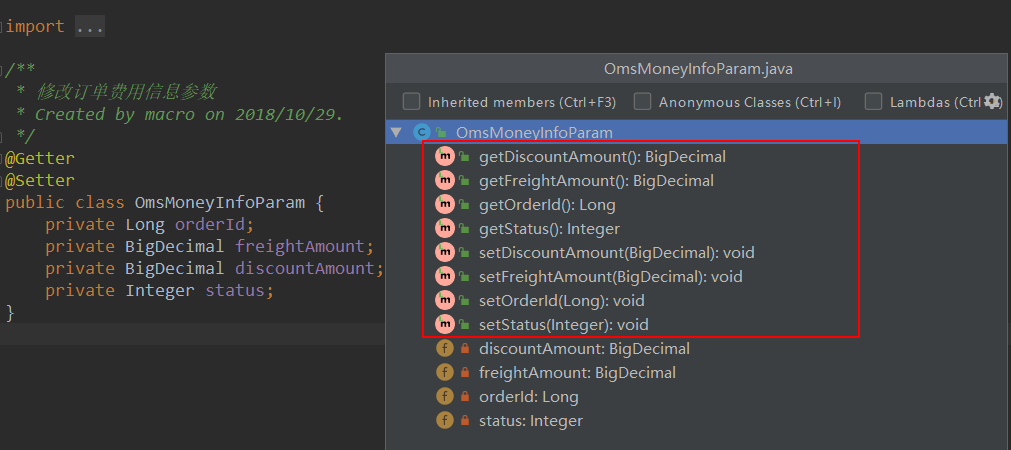Viewport: 1011px width, 450px height.
Task: Check the Lambdas checkbox
Action: (x=873, y=102)
